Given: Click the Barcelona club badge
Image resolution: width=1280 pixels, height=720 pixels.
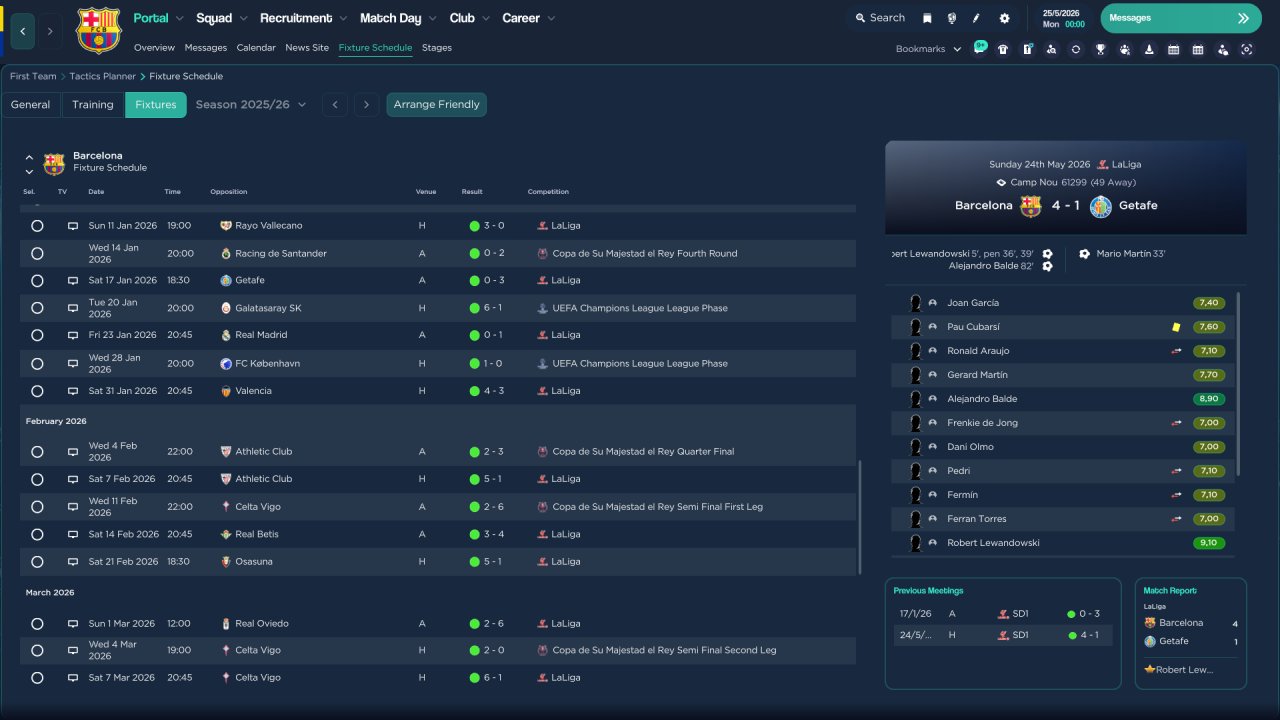Looking at the screenshot, I should pyautogui.click(x=98, y=31).
